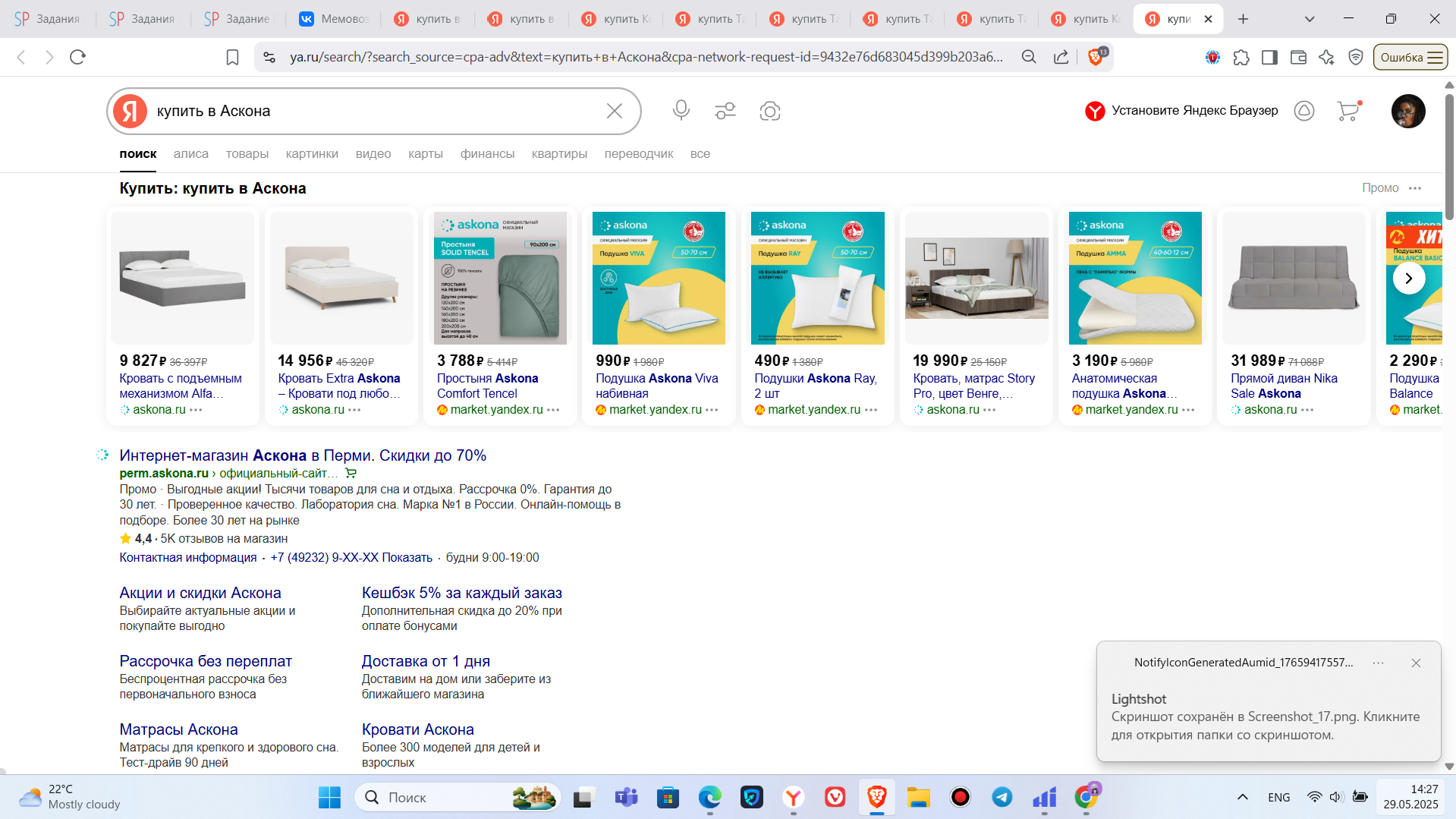1456x819 pixels.
Task: Open the Кровати Аскона link
Action: pyautogui.click(x=418, y=729)
